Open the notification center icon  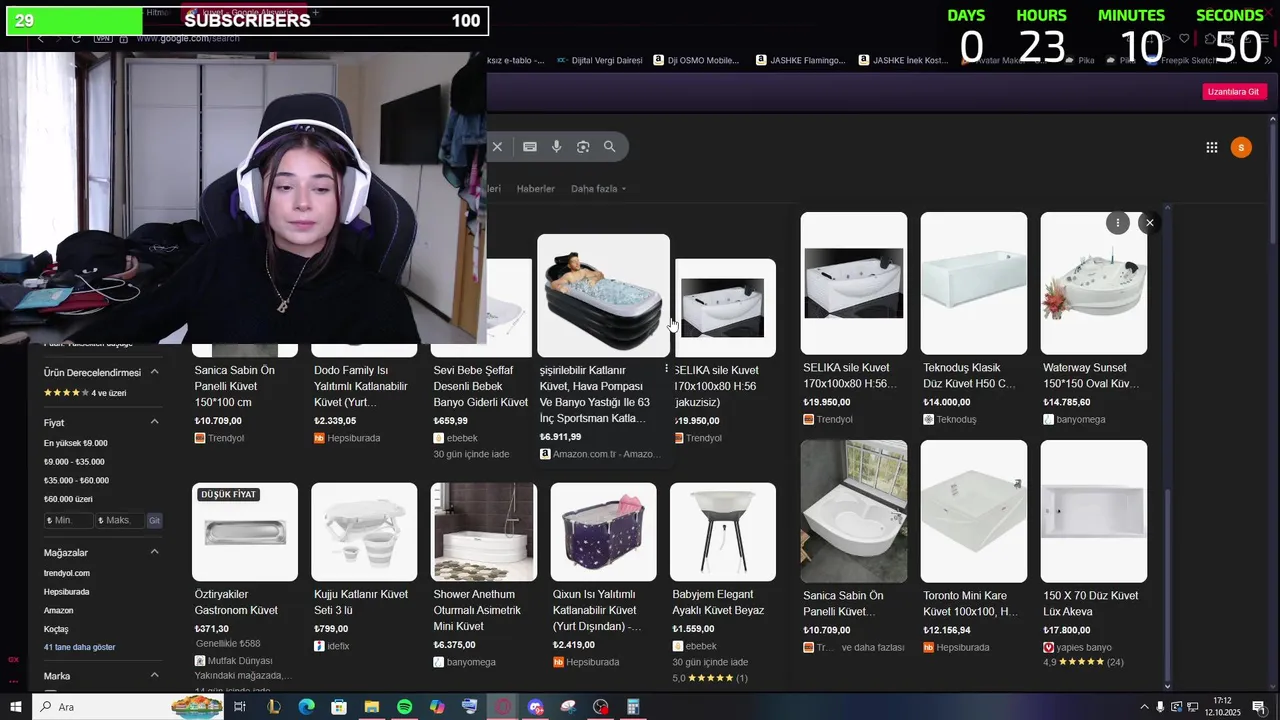tap(1259, 707)
